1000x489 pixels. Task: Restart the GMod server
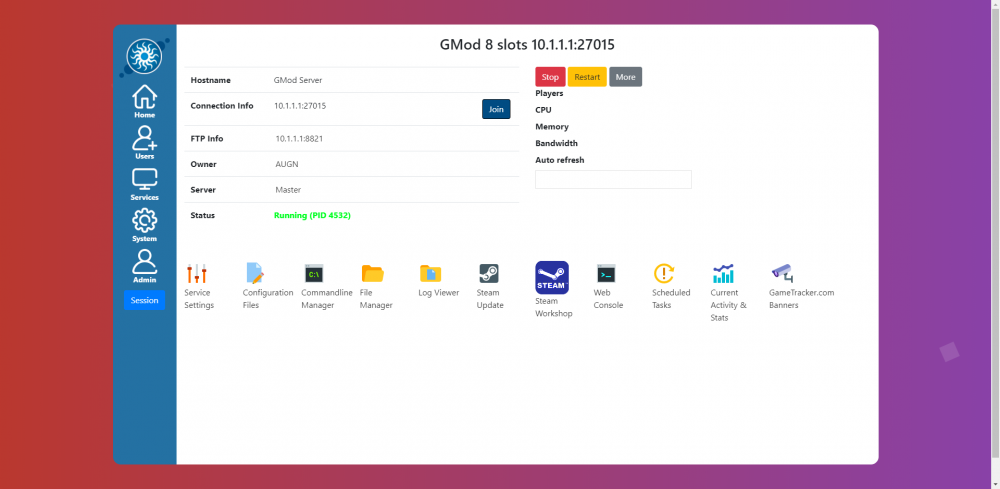pos(587,77)
